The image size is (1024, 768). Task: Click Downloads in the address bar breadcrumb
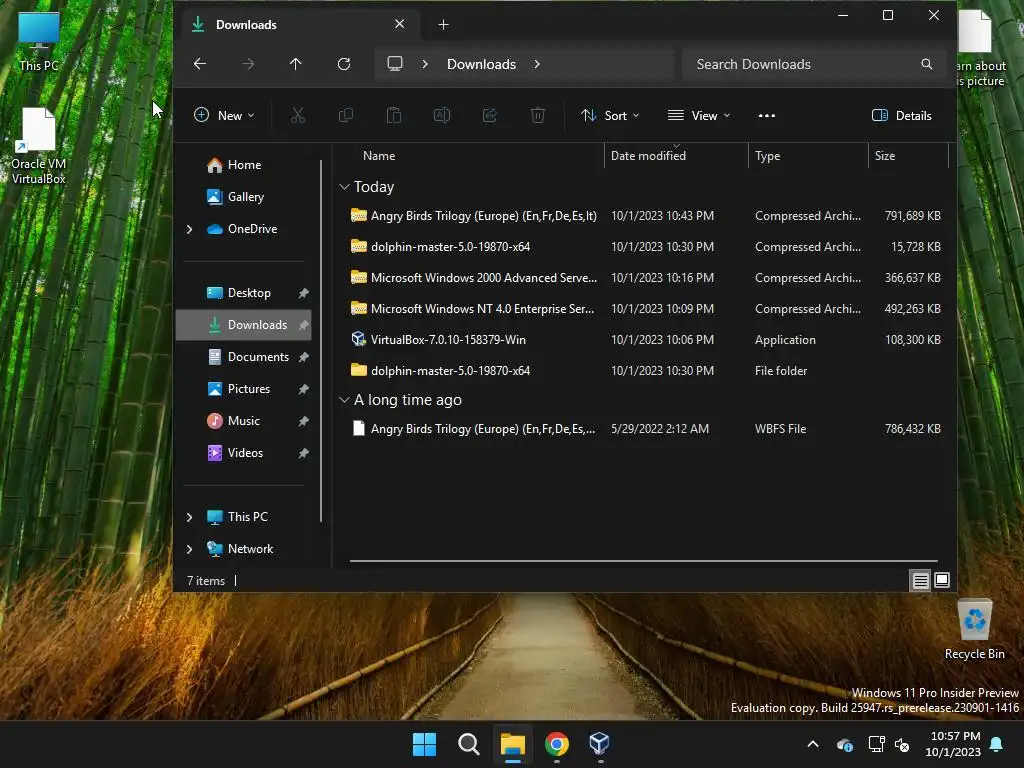click(x=481, y=64)
